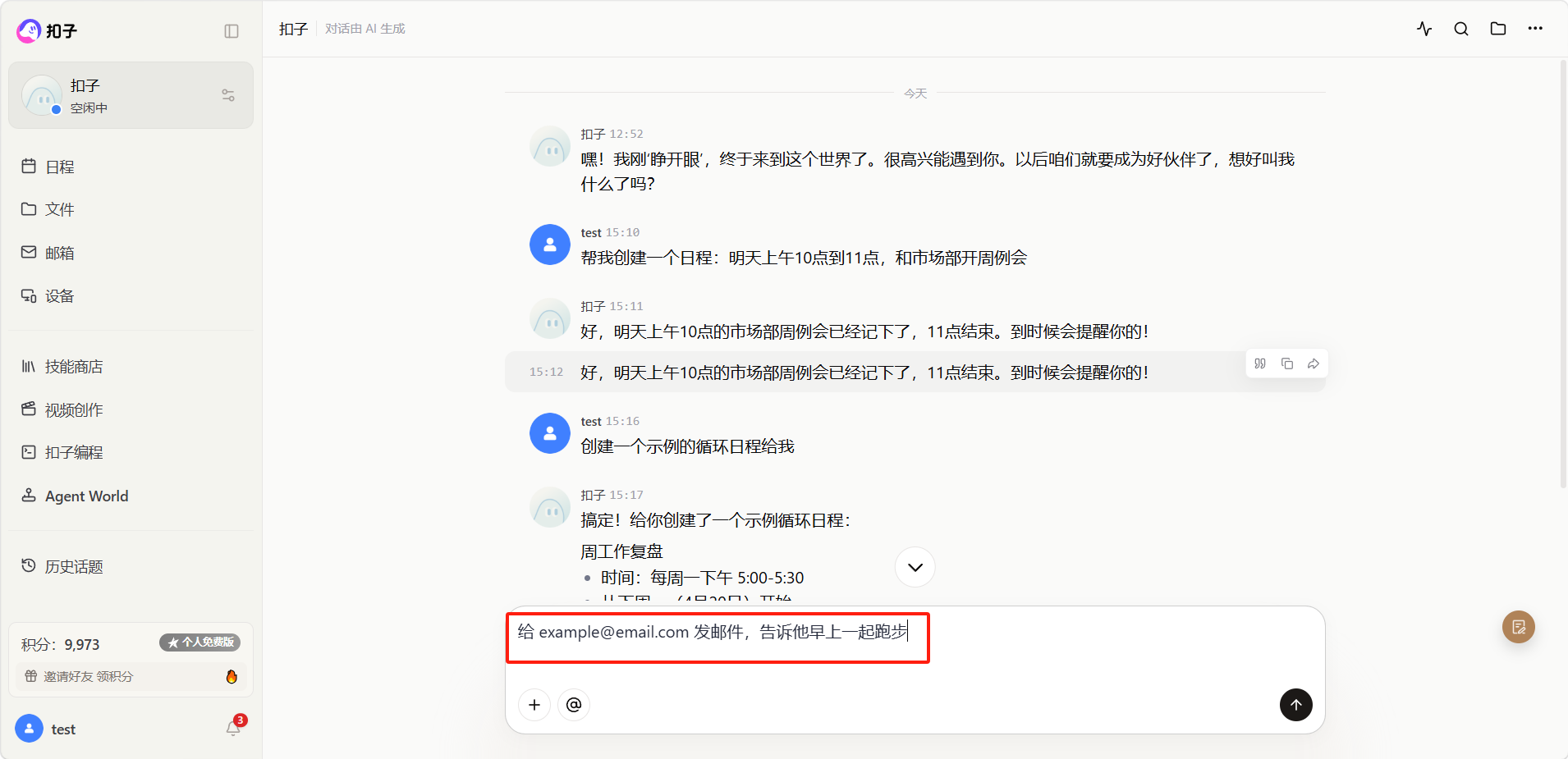Click the flame icon in invite row
The image size is (1568, 759).
coord(232,676)
